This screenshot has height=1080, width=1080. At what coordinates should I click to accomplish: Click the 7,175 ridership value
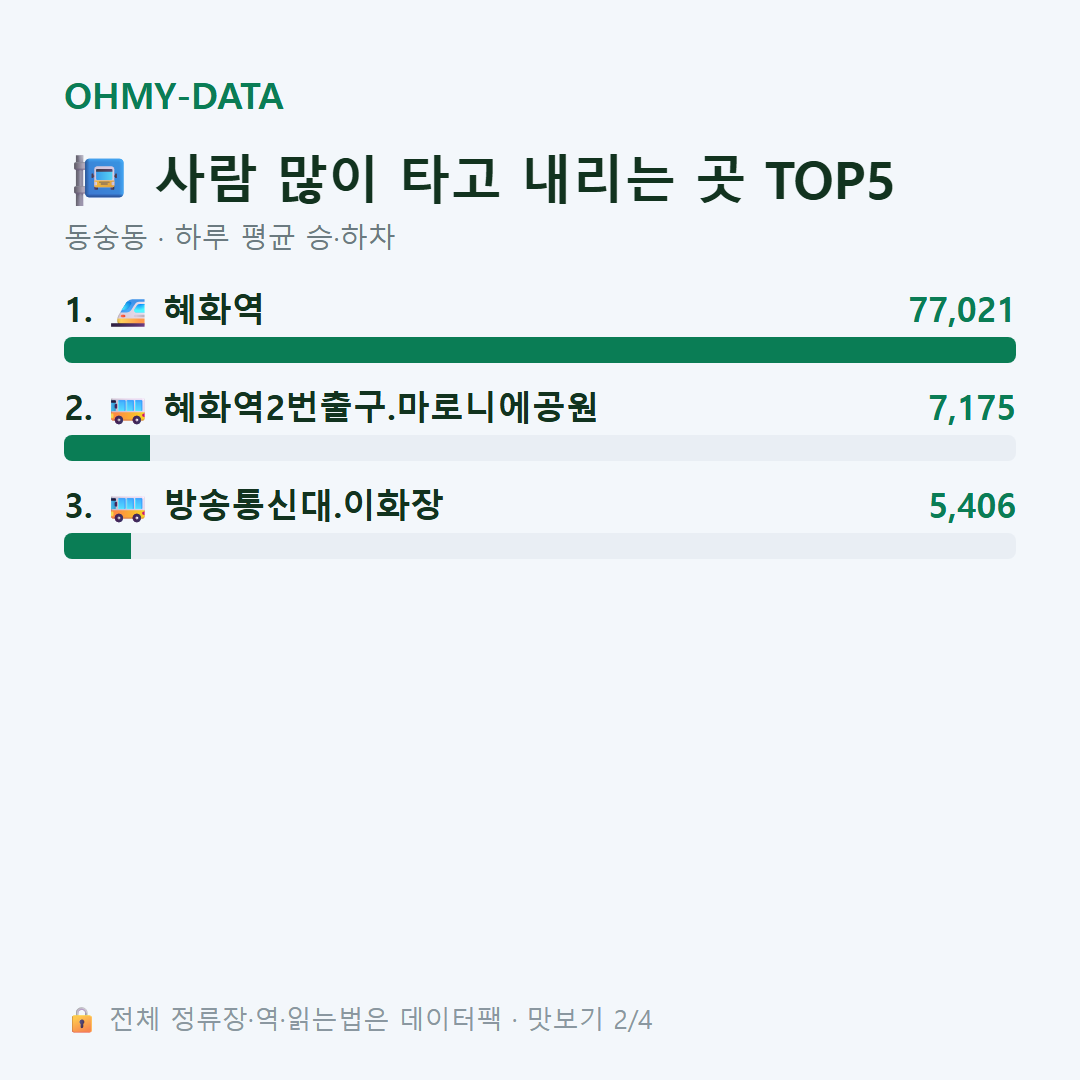pyautogui.click(x=972, y=408)
